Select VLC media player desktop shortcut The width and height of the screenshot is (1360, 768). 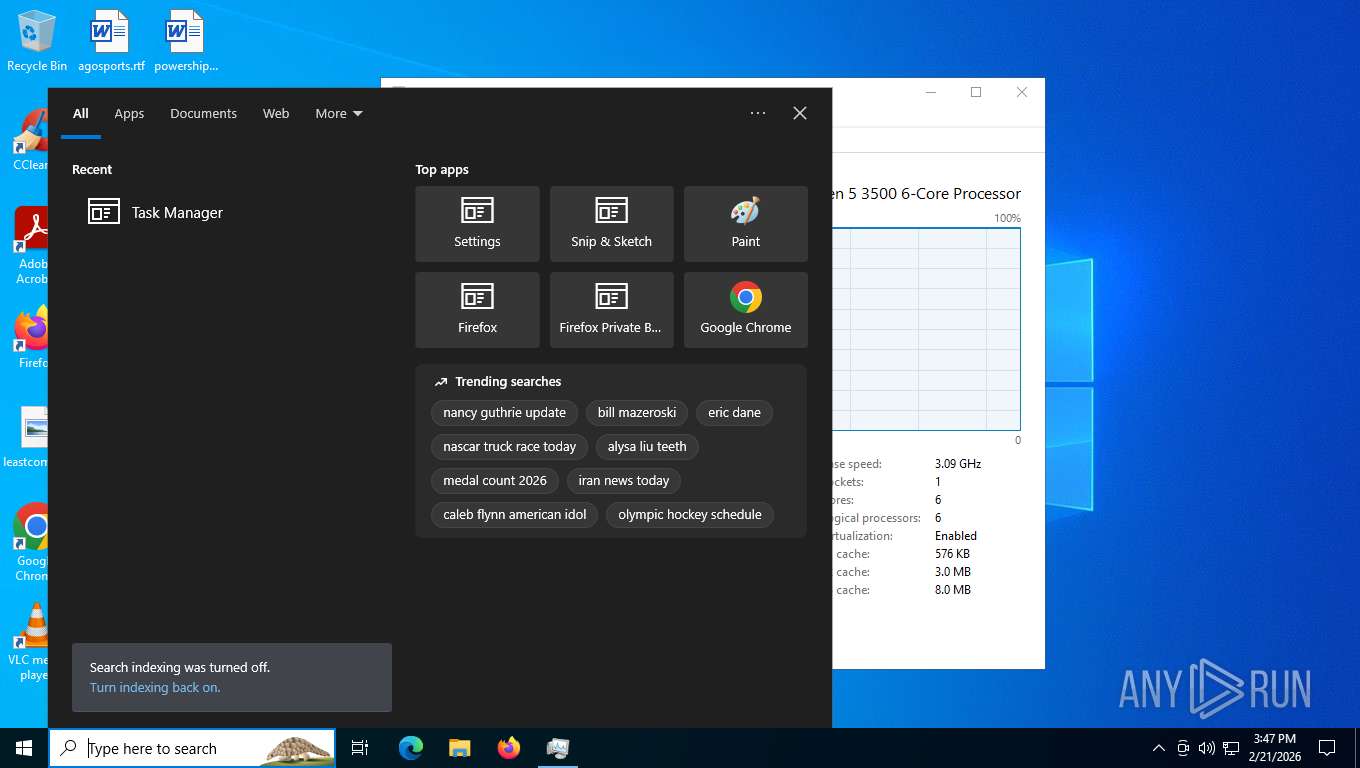[30, 642]
